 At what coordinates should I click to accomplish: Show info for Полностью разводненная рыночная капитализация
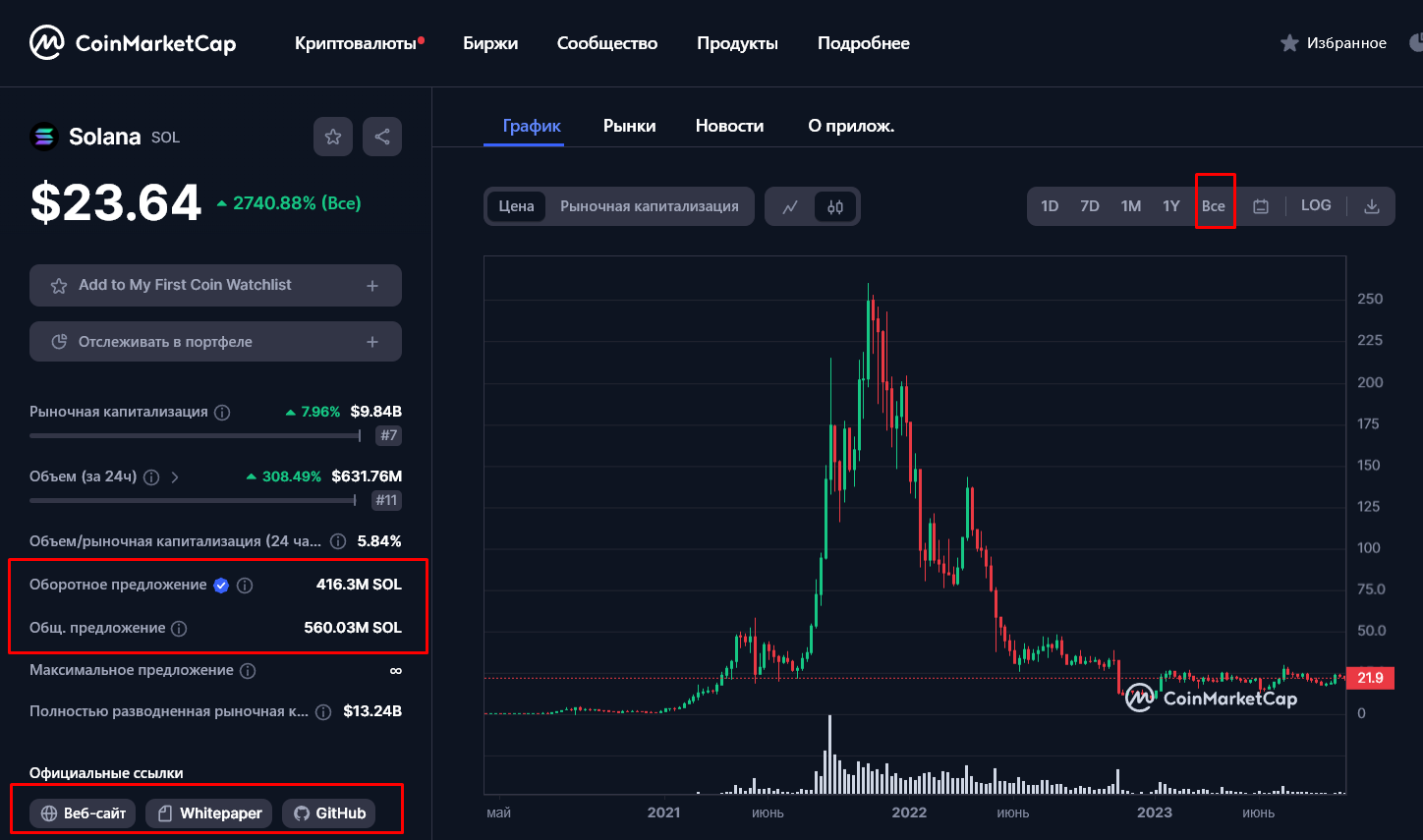click(323, 712)
